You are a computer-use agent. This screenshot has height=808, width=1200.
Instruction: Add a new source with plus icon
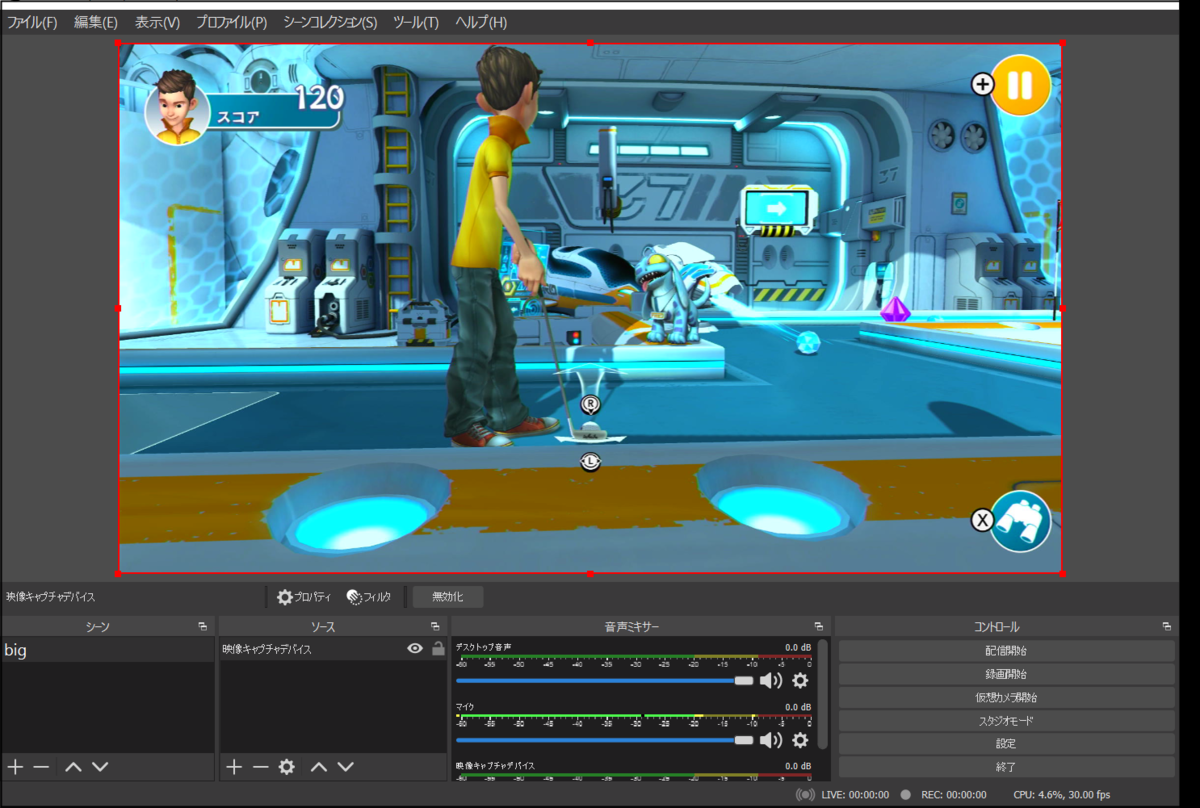click(x=234, y=767)
